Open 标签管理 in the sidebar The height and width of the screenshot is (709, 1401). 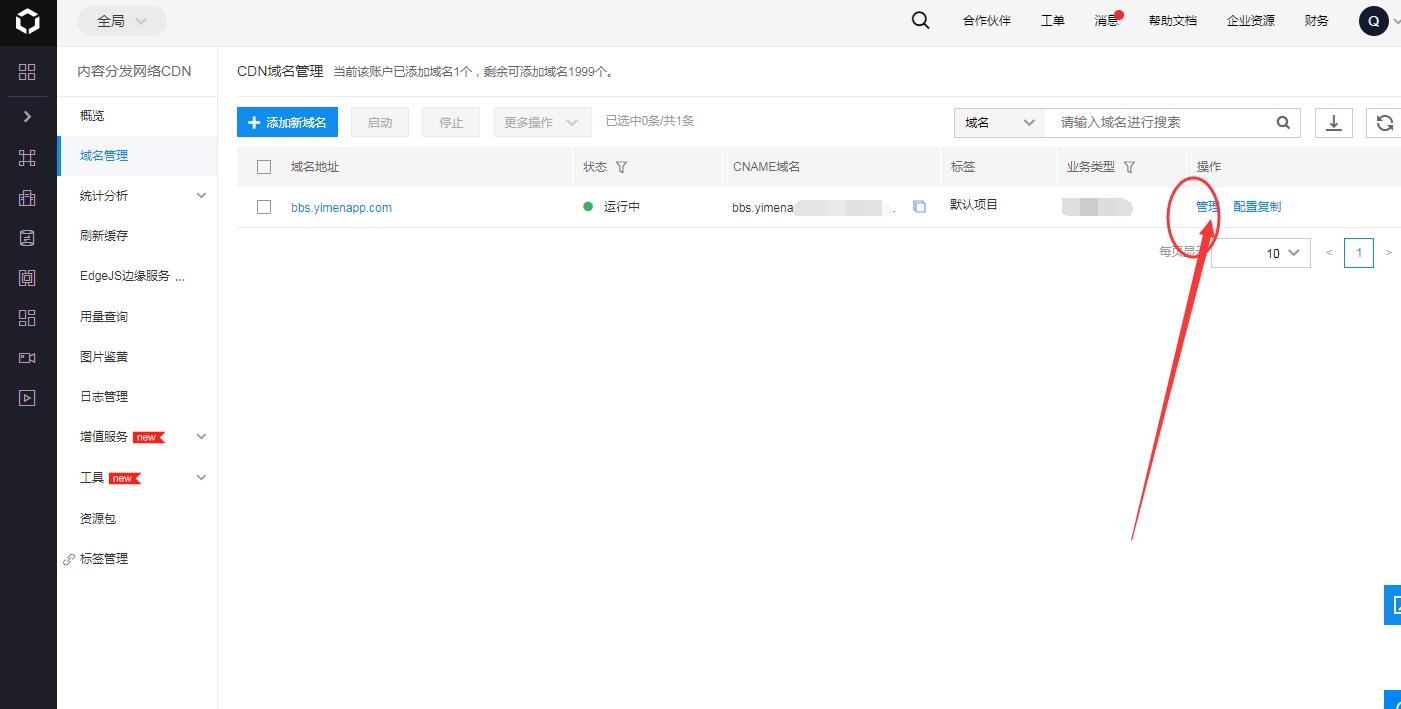pos(104,559)
